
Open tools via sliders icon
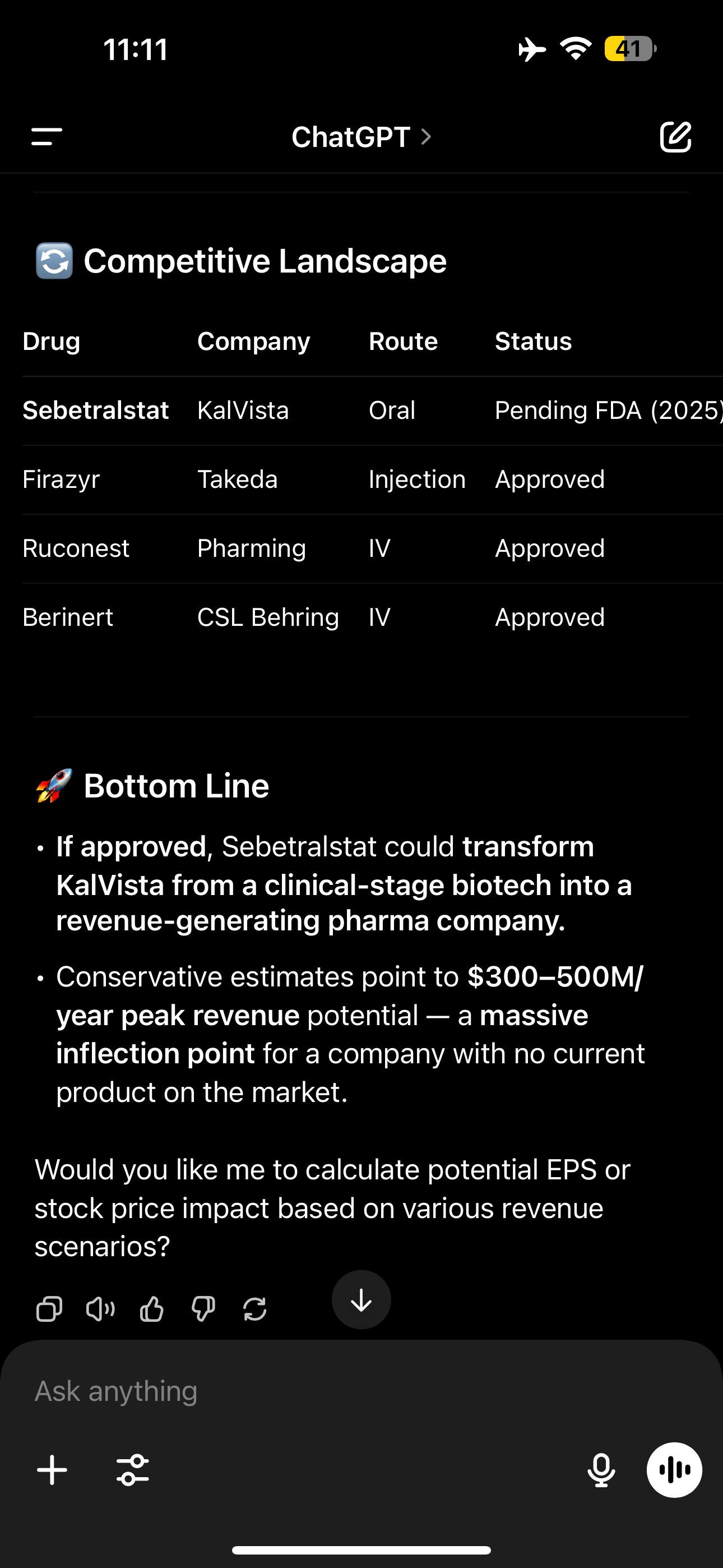[x=133, y=1470]
